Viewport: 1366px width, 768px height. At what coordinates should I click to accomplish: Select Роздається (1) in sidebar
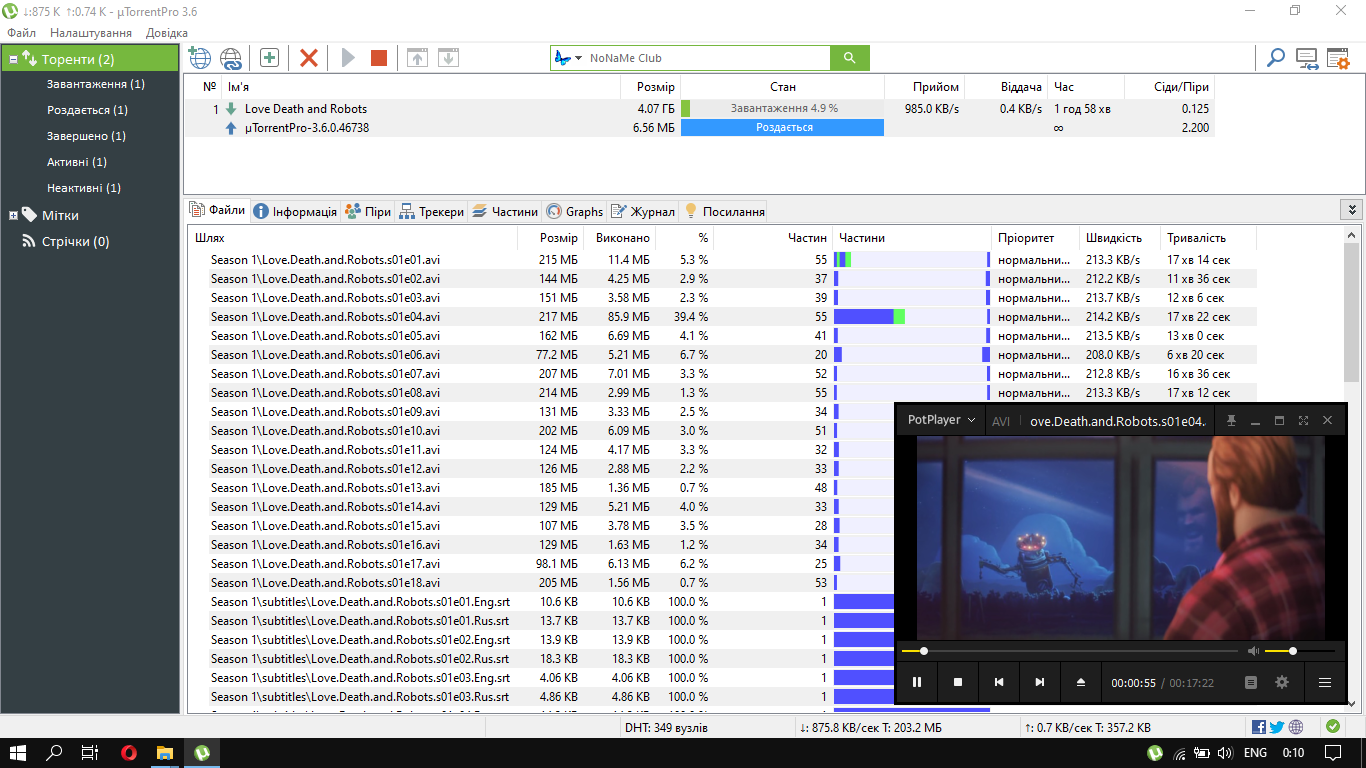click(x=87, y=110)
